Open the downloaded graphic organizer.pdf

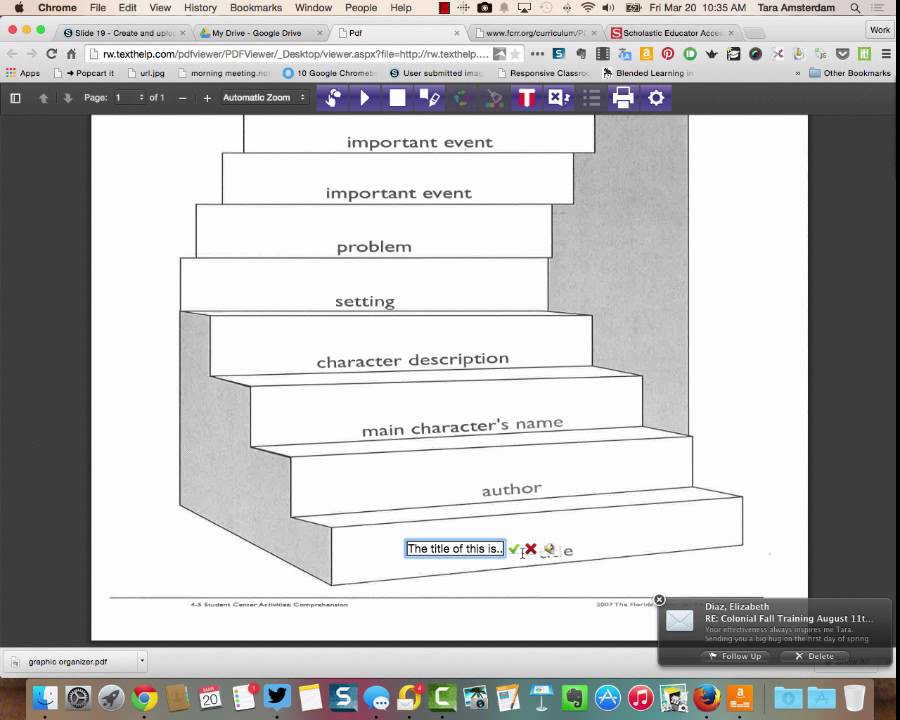tap(68, 661)
